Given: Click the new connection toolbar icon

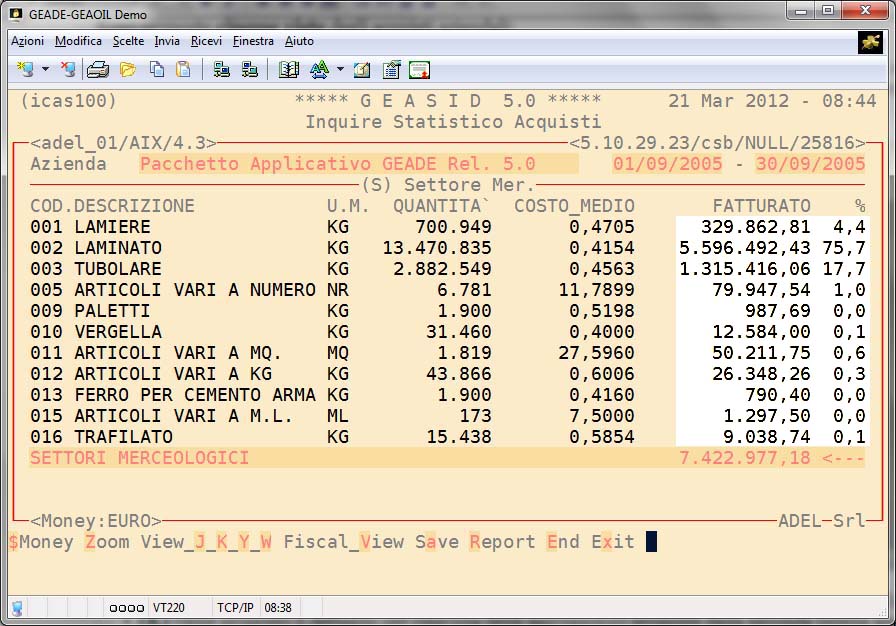Looking at the screenshot, I should pyautogui.click(x=26, y=69).
